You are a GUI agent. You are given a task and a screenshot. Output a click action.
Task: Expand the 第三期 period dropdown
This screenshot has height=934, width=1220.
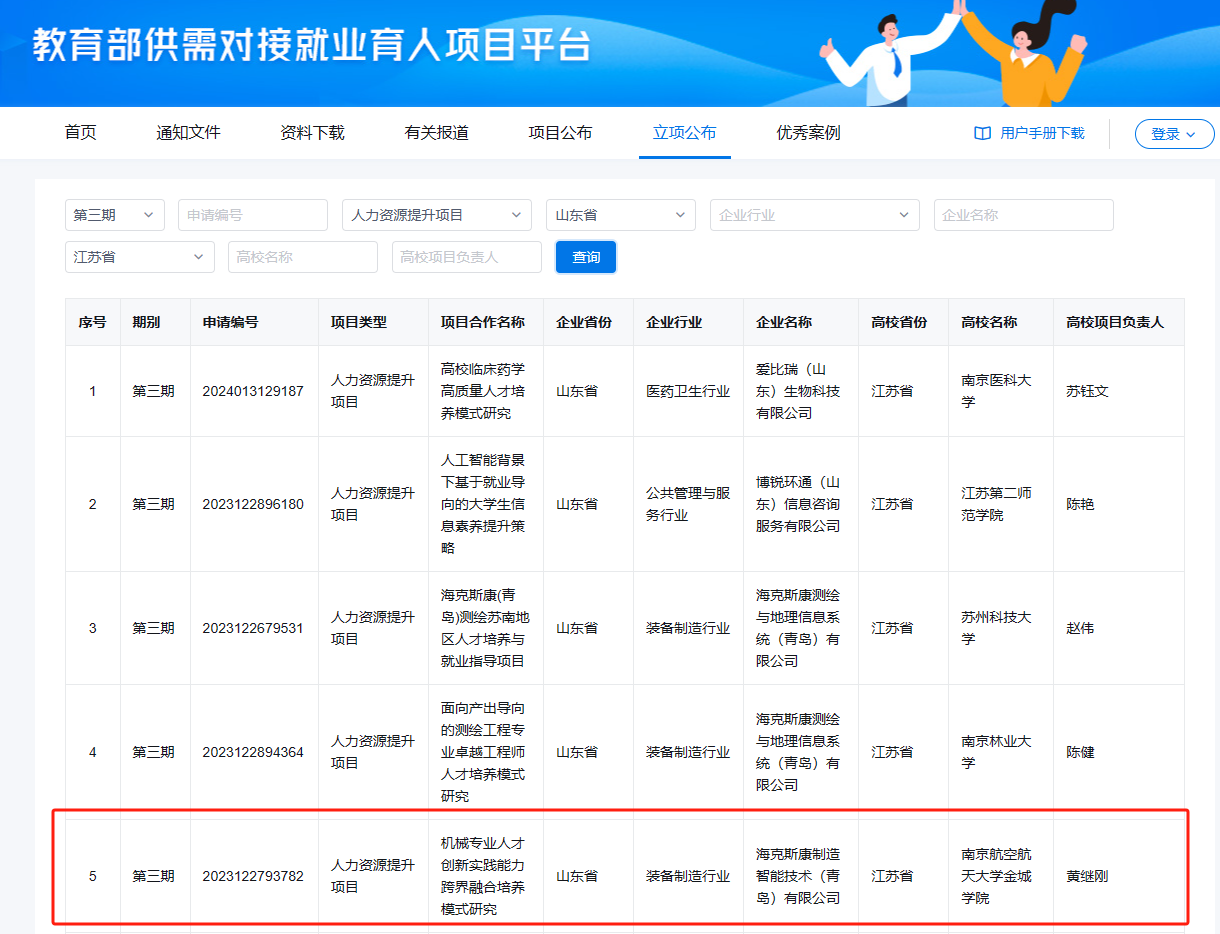[x=115, y=215]
